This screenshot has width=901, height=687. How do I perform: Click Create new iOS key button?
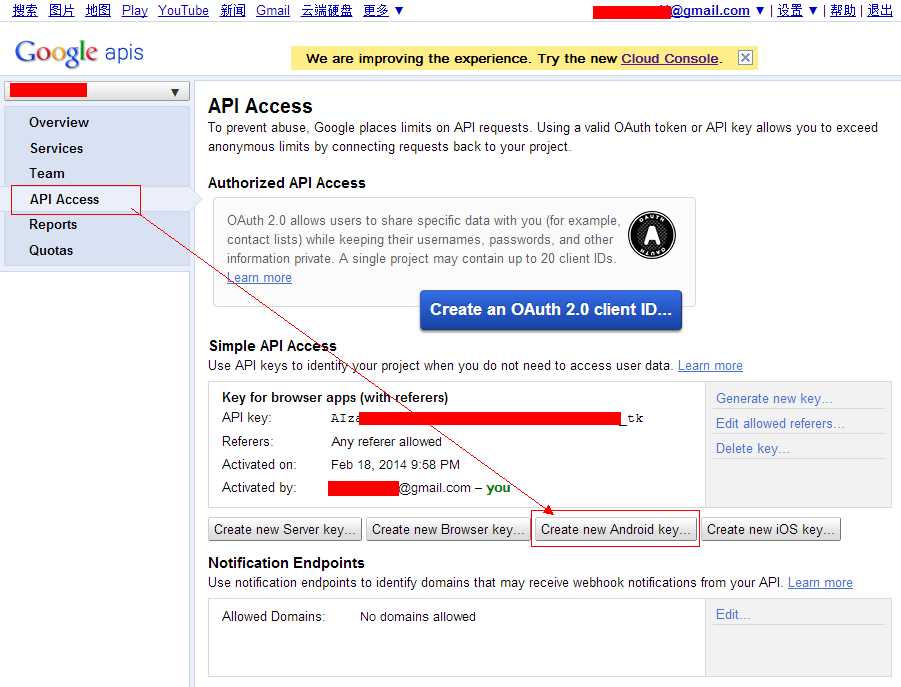(771, 529)
